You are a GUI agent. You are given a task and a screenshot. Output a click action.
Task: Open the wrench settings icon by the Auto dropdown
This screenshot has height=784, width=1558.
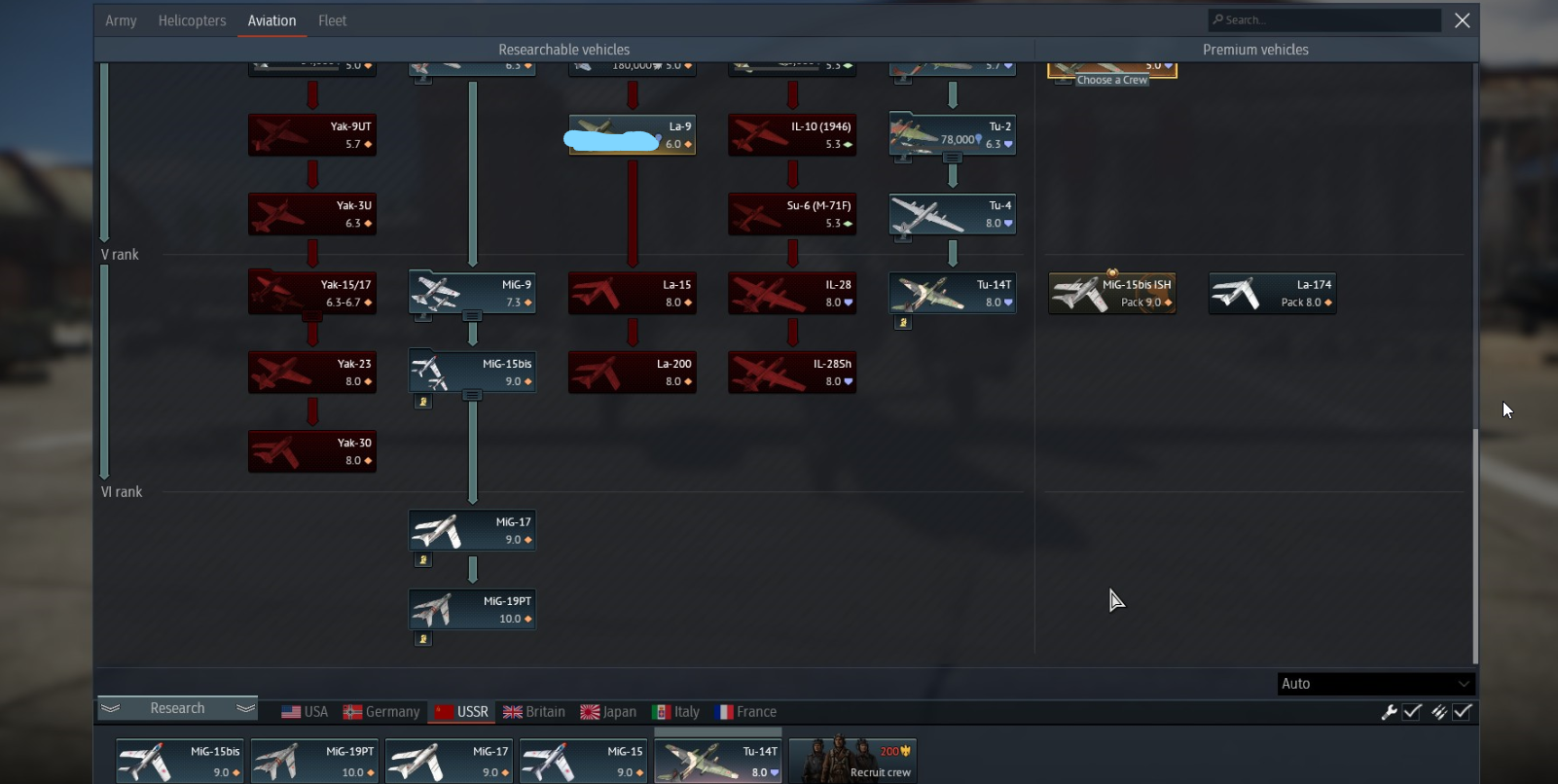pyautogui.click(x=1389, y=712)
